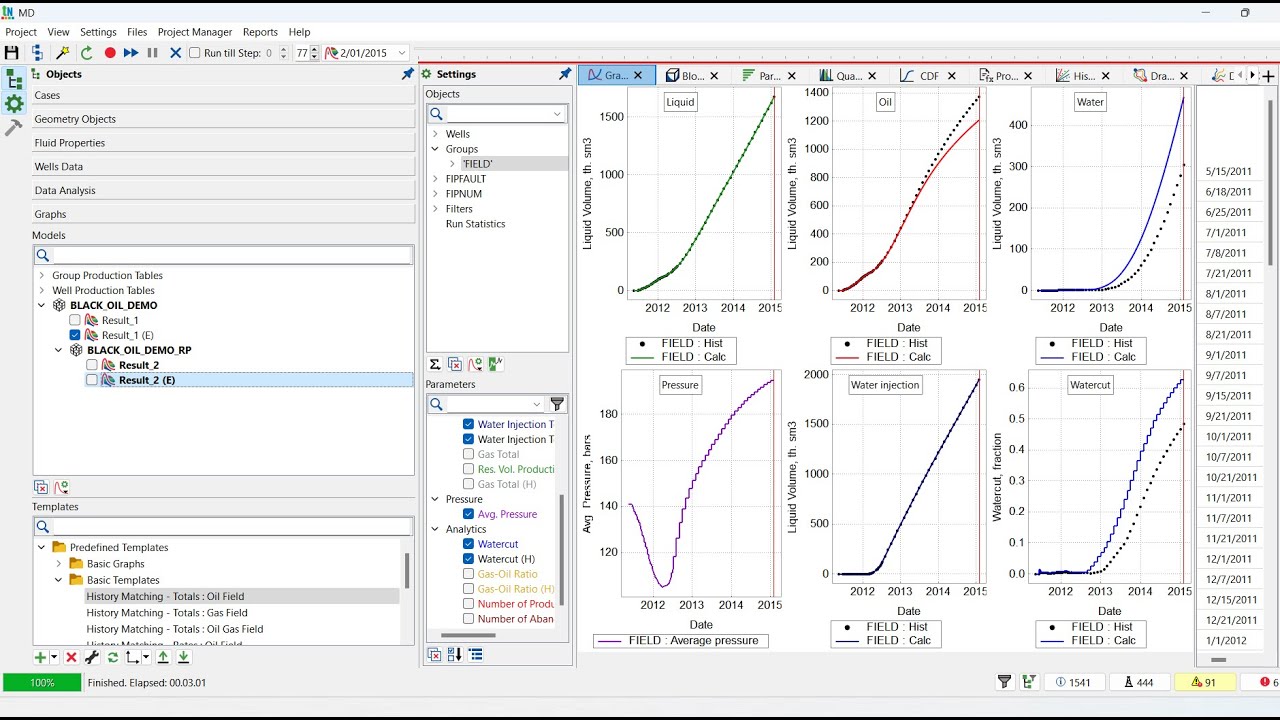Select History Matching - Totals : Gas Field template
The image size is (1280, 720).
(167, 613)
